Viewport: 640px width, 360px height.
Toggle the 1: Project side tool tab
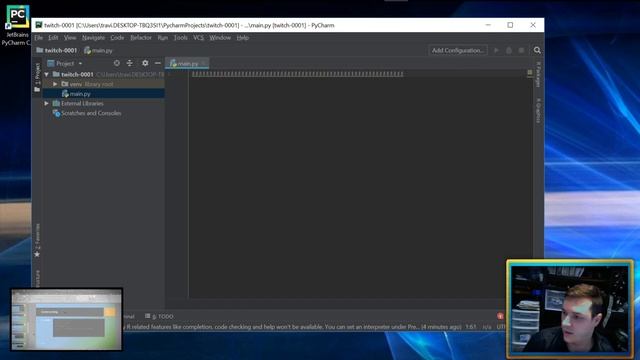tap(37, 78)
